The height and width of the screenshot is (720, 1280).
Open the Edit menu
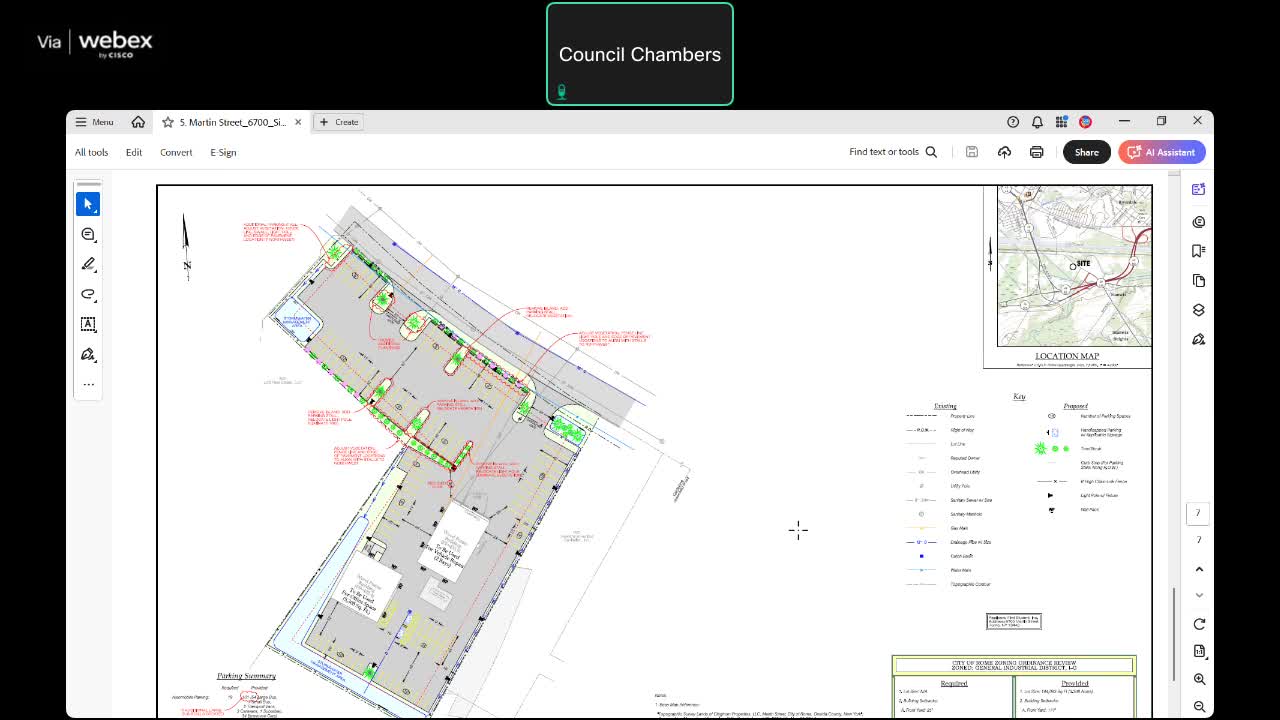[x=134, y=152]
